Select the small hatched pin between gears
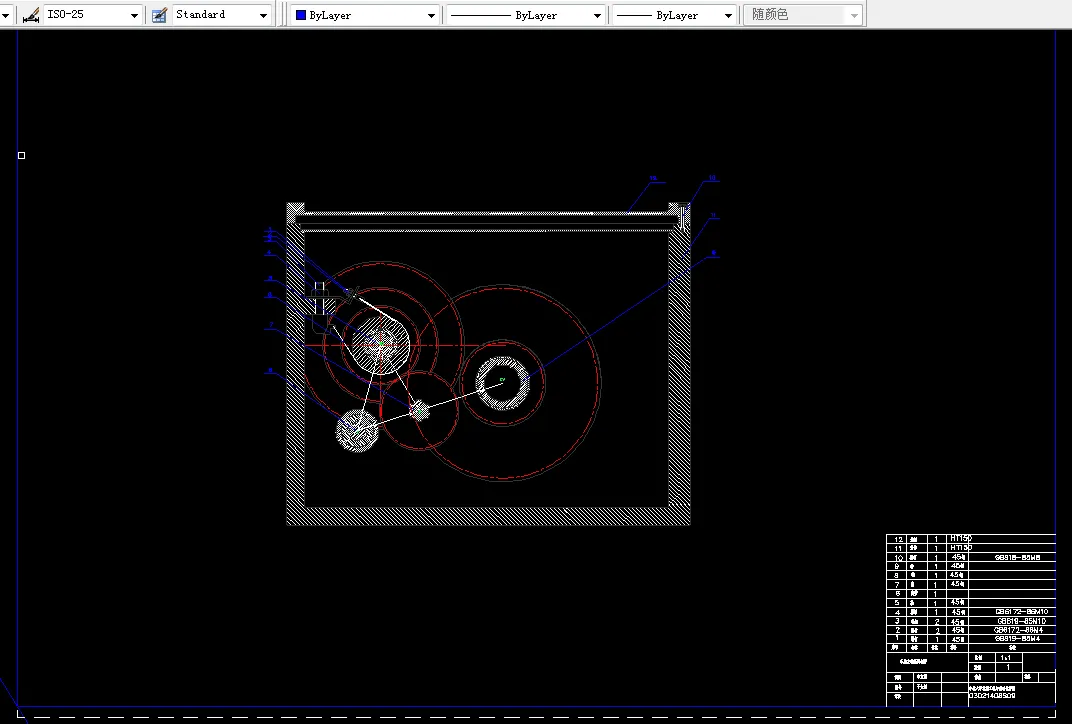This screenshot has width=1072, height=724. coord(419,410)
